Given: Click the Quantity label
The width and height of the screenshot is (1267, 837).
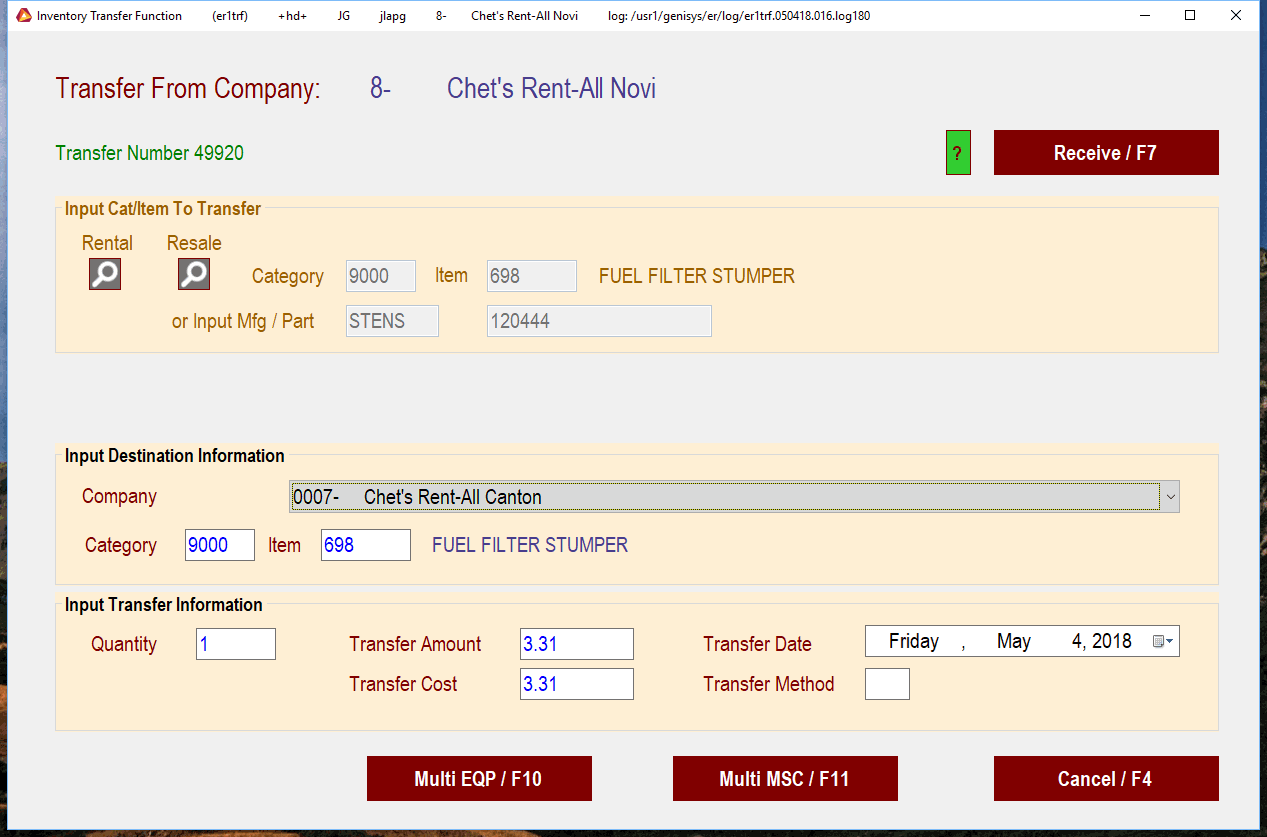Looking at the screenshot, I should tap(124, 644).
